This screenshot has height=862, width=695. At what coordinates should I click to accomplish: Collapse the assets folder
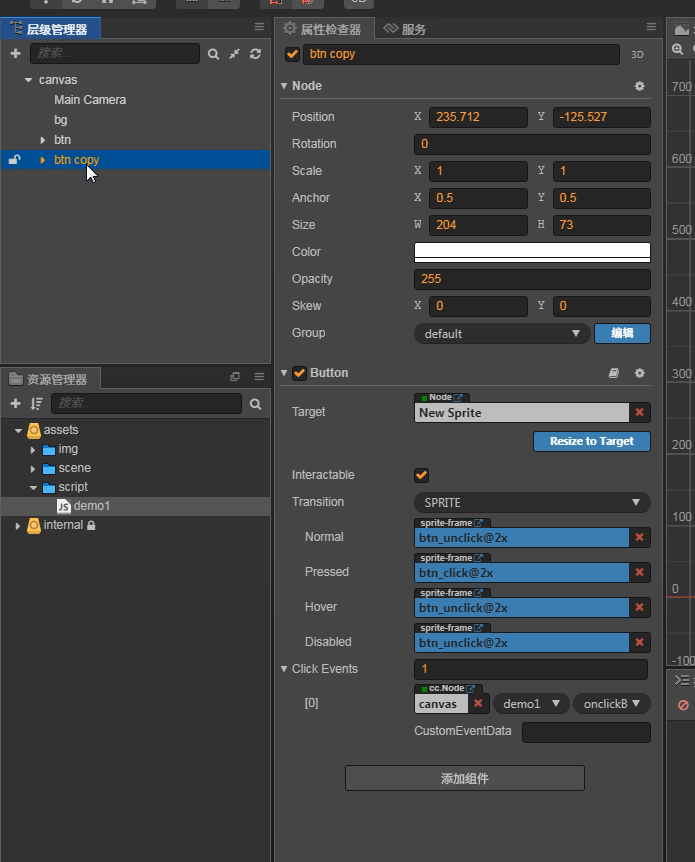tap(18, 430)
